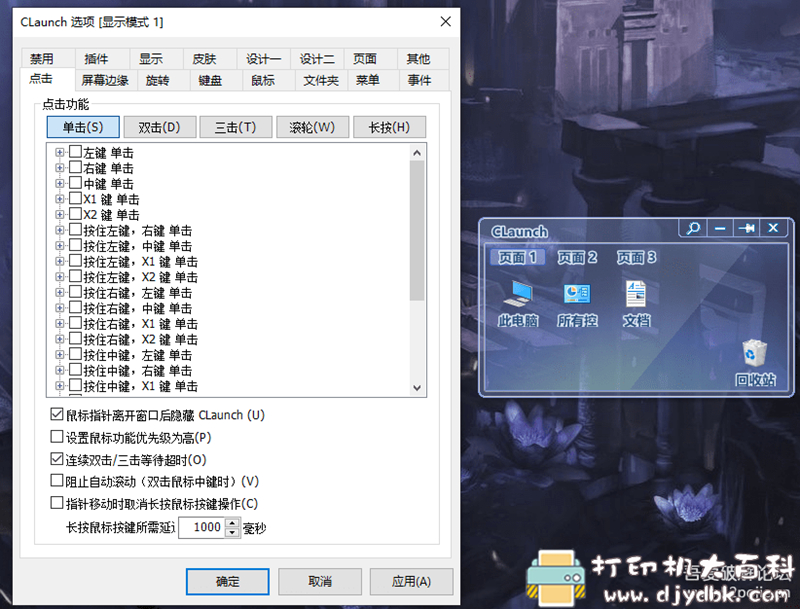Close the CLaunch launcher window with X

[x=773, y=228]
